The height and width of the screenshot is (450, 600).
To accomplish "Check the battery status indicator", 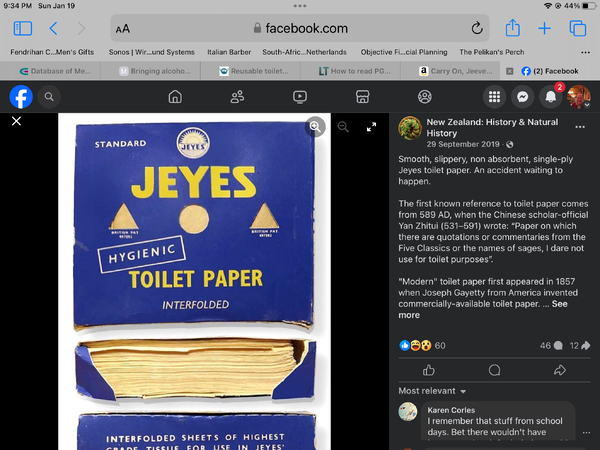I will coord(588,6).
